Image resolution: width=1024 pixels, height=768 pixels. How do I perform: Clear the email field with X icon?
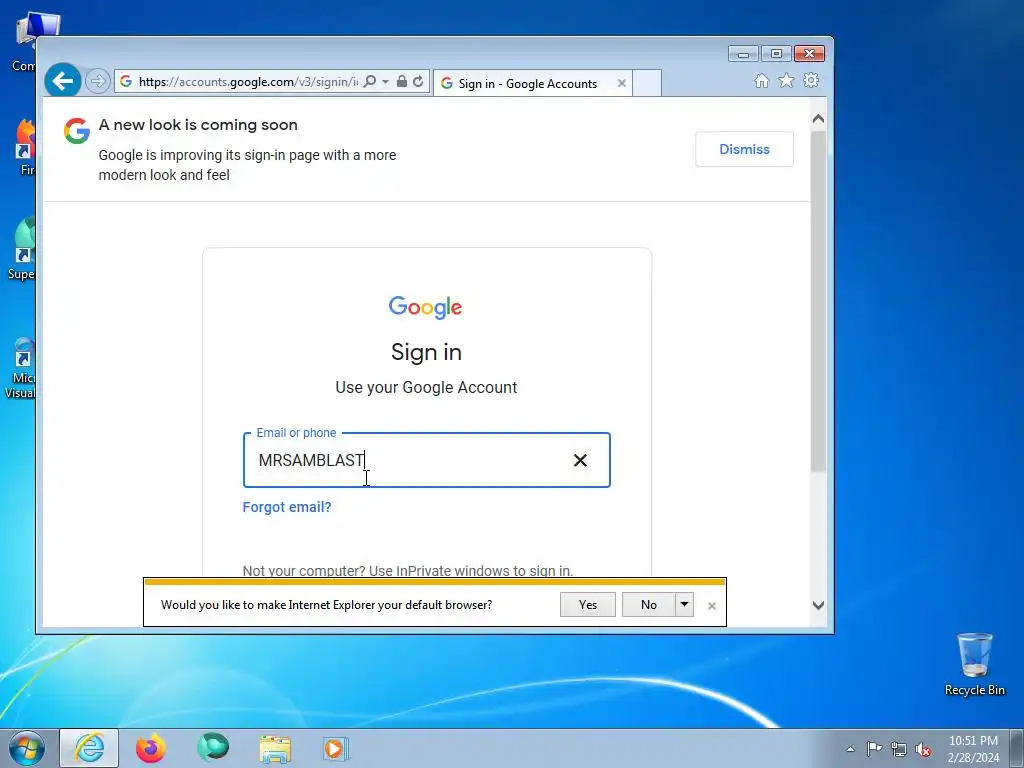(580, 460)
